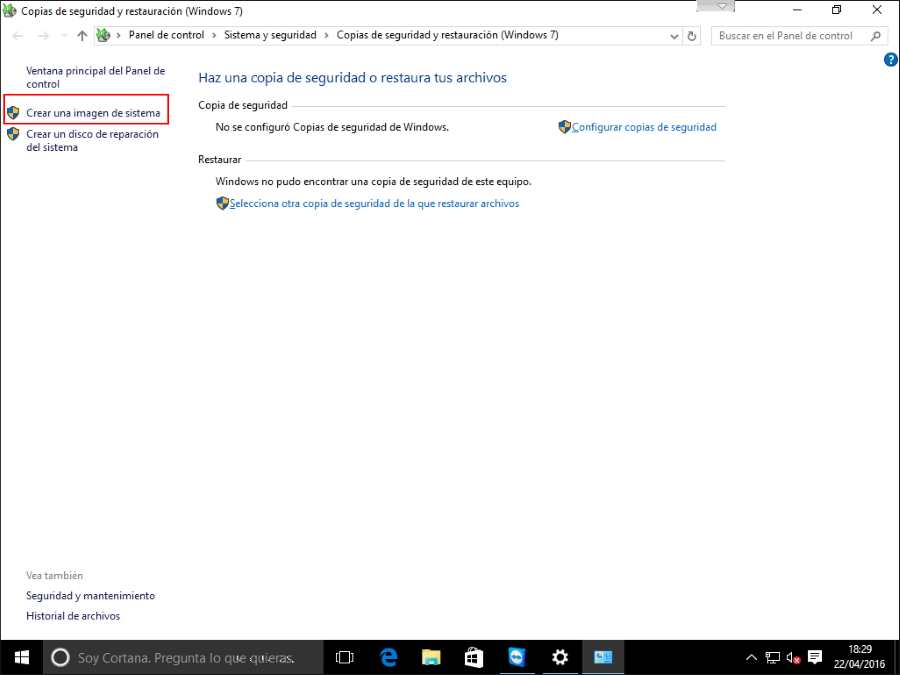This screenshot has width=900, height=675.
Task: Open 'Historial de archivos' link
Action: tap(73, 616)
